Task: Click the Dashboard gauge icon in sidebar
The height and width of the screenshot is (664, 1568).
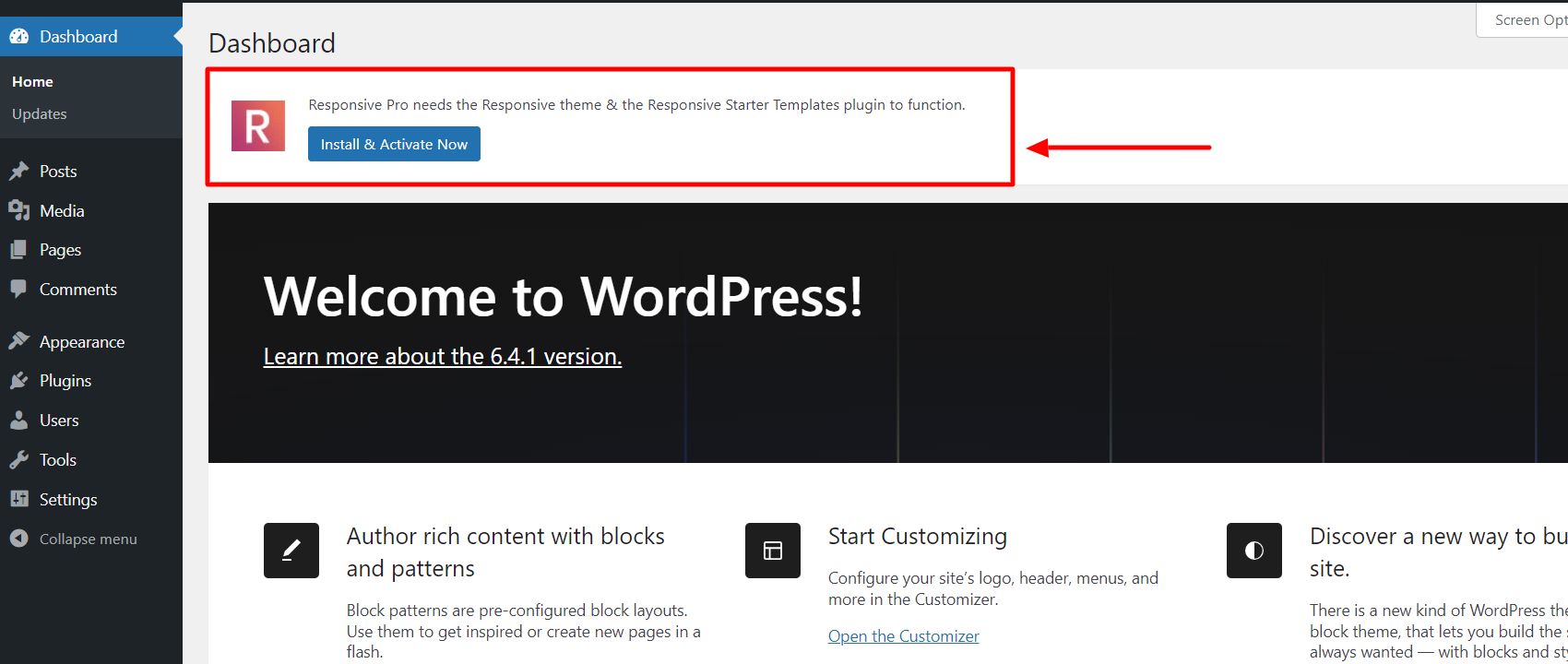Action: [19, 37]
